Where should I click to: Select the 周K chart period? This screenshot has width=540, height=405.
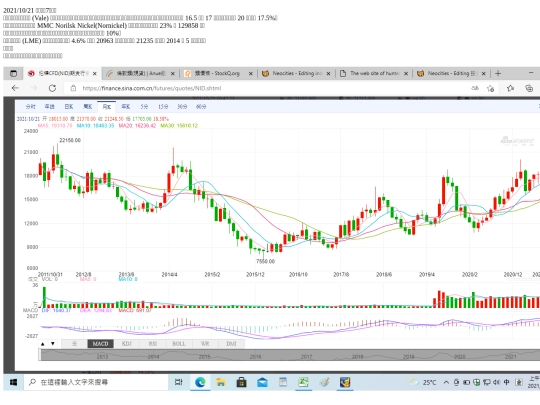click(x=87, y=107)
